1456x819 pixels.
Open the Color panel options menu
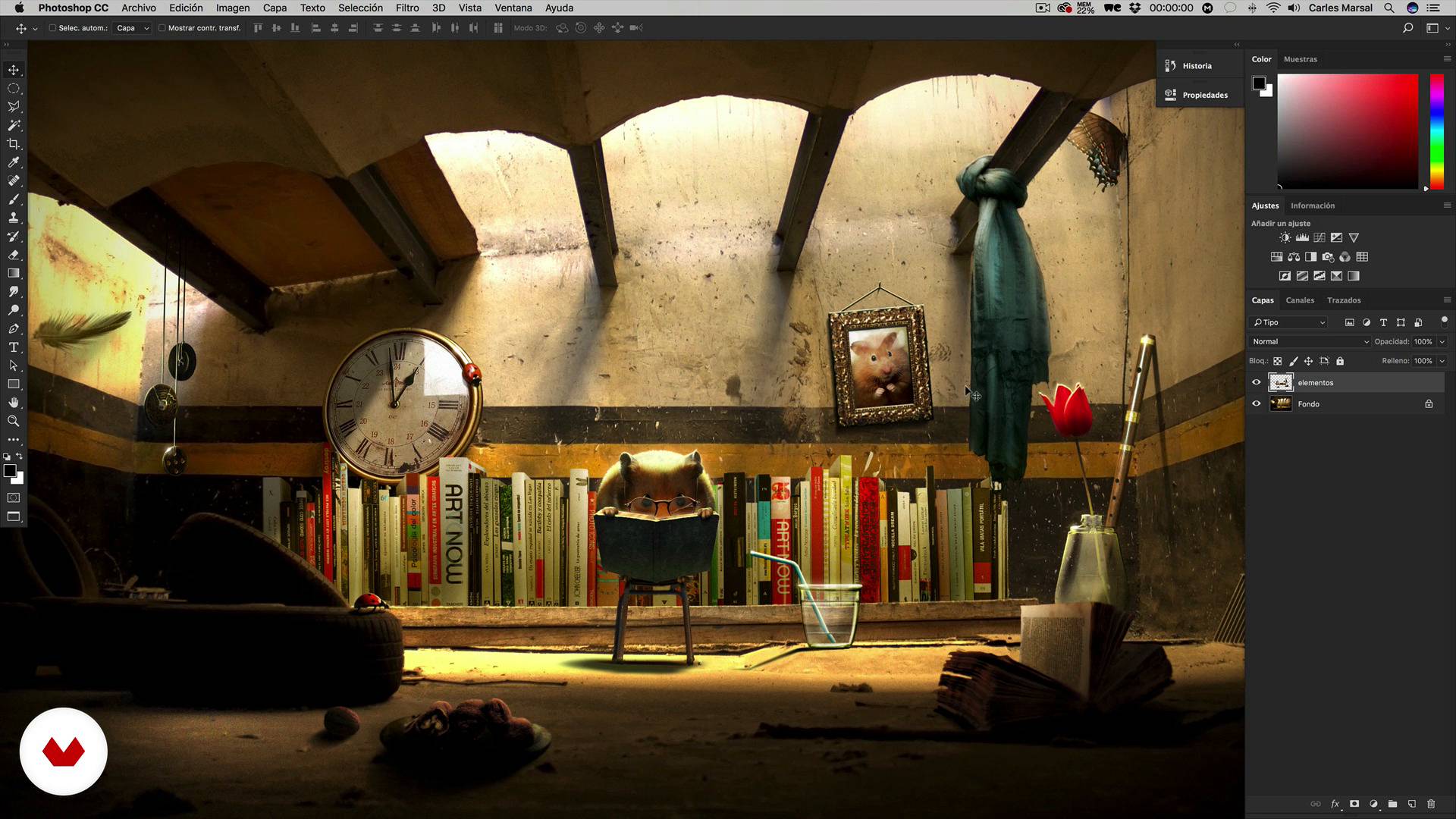(1447, 58)
